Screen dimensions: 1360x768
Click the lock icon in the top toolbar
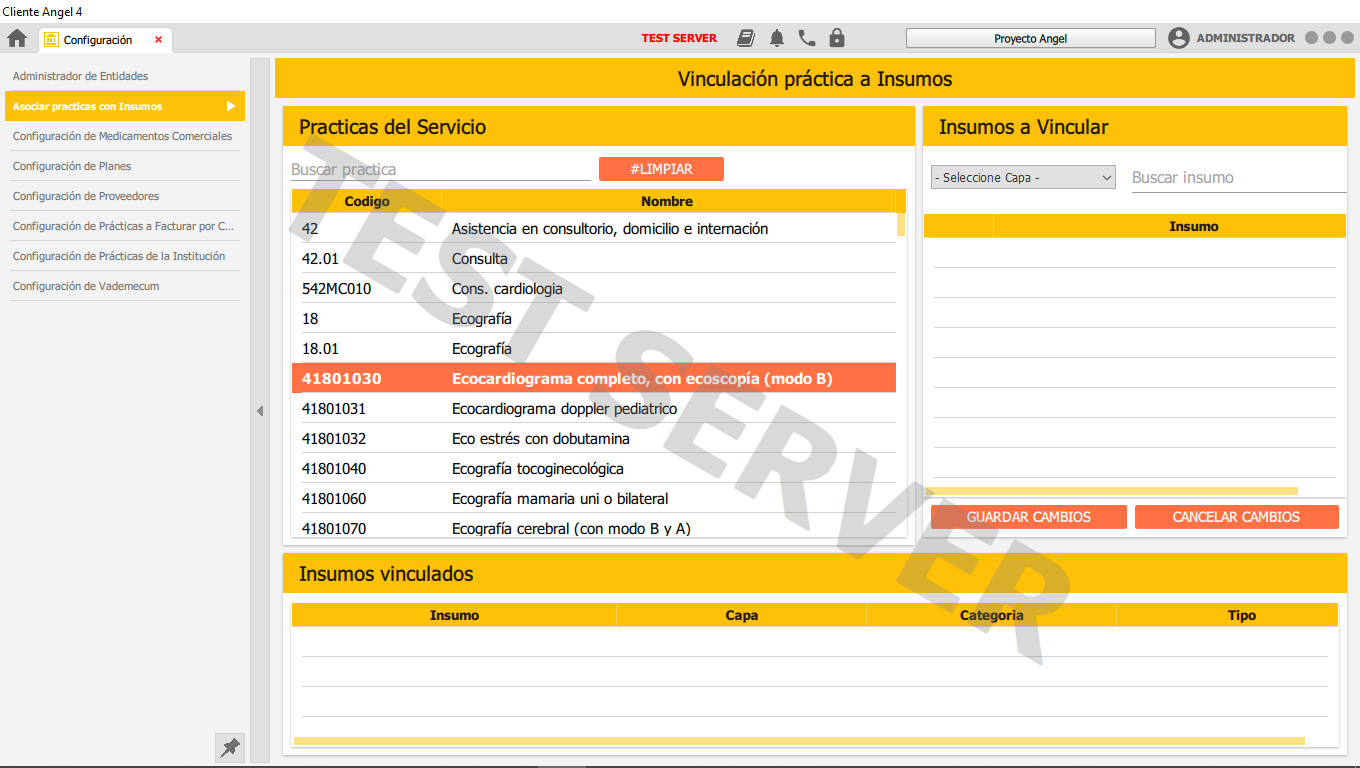pos(836,37)
